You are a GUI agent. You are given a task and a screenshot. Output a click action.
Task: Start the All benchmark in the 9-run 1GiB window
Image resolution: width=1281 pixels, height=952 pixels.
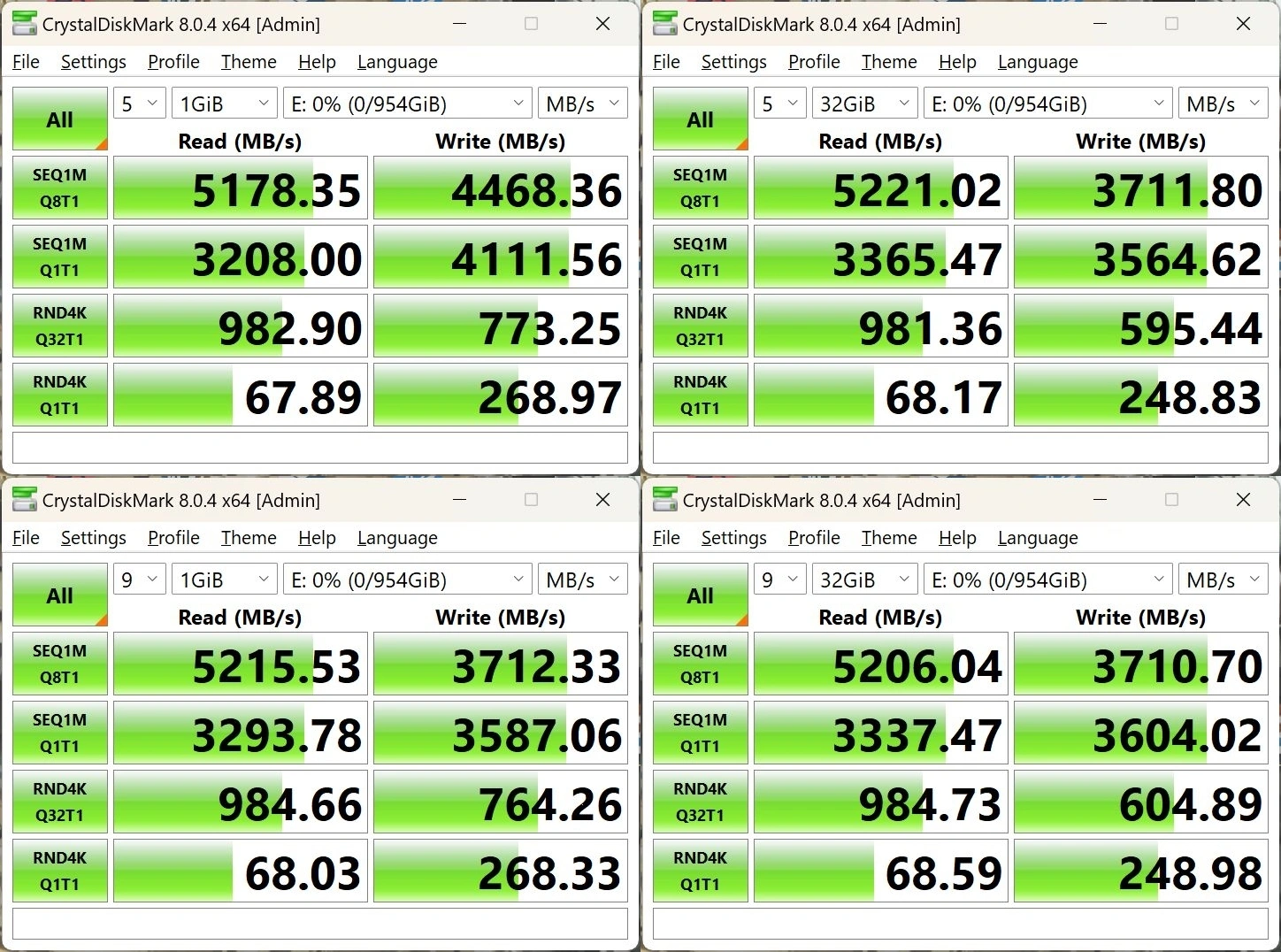click(60, 595)
